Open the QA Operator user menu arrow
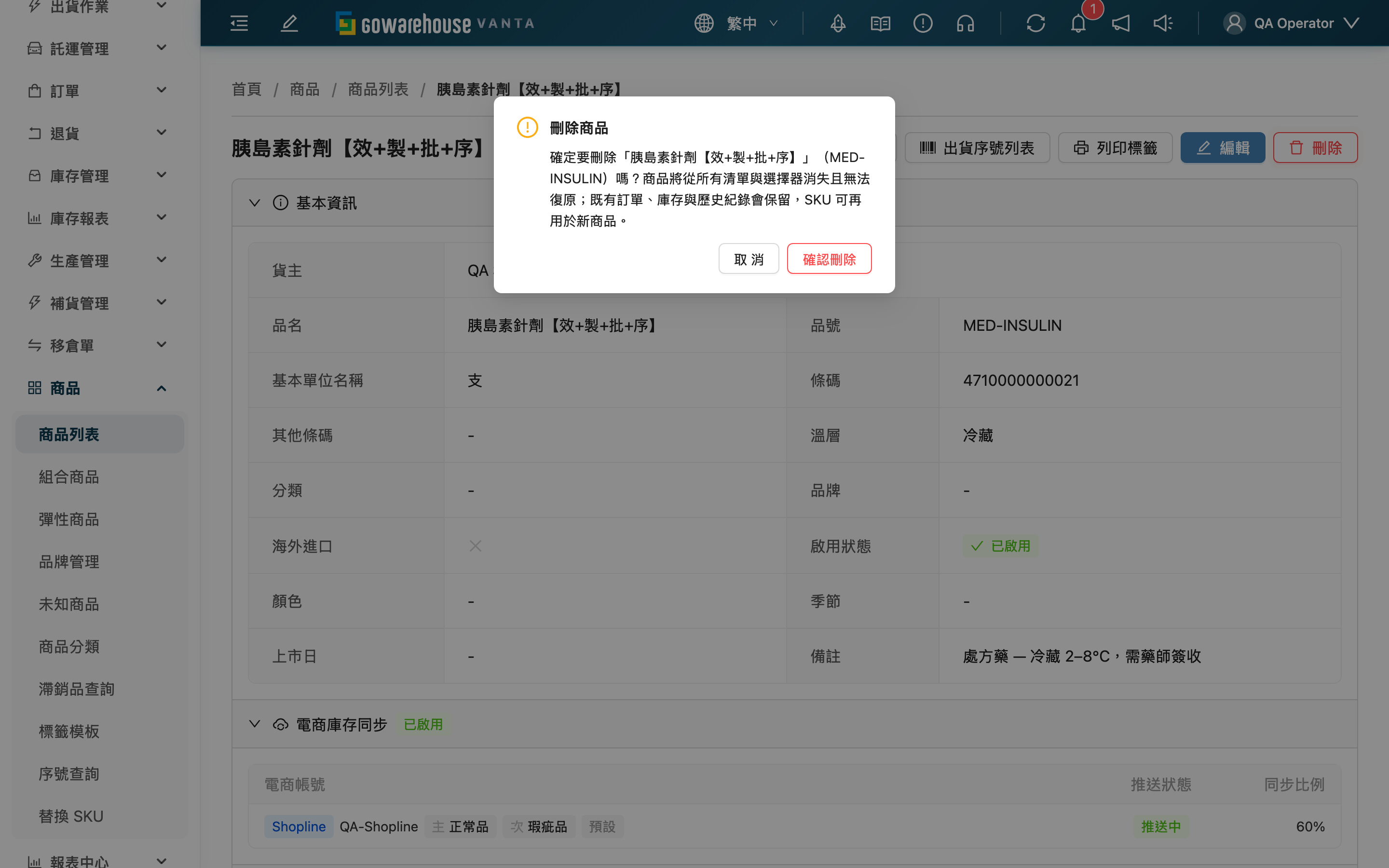This screenshot has width=1389, height=868. (1351, 23)
